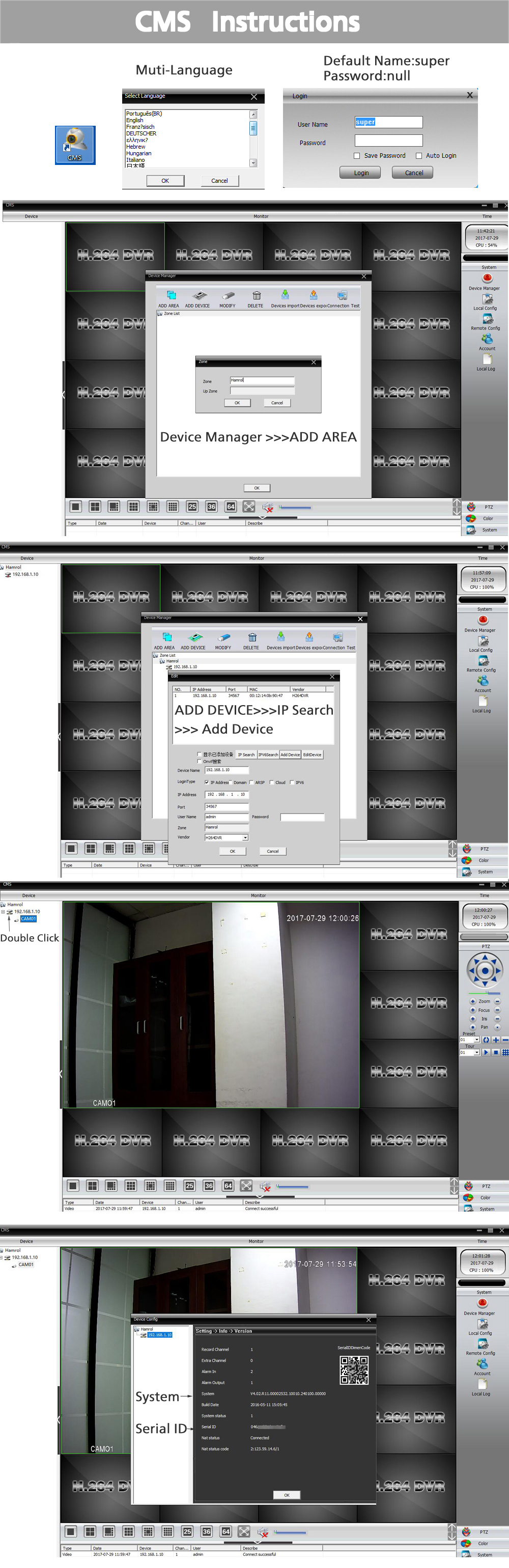The width and height of the screenshot is (509, 1568).
Task: Open the Vendor H264DVR dropdown
Action: click(x=245, y=837)
